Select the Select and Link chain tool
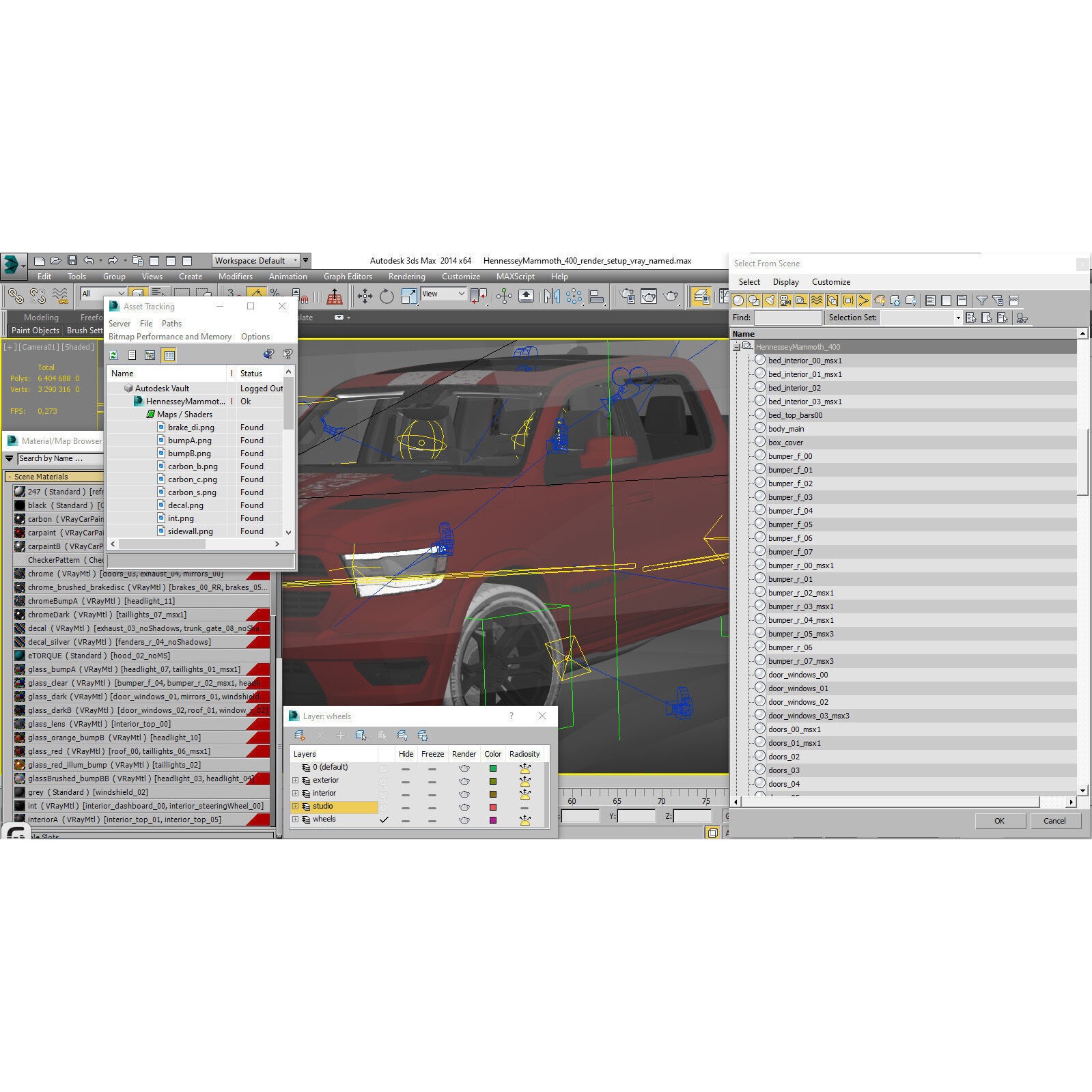1092x1092 pixels. (15, 296)
